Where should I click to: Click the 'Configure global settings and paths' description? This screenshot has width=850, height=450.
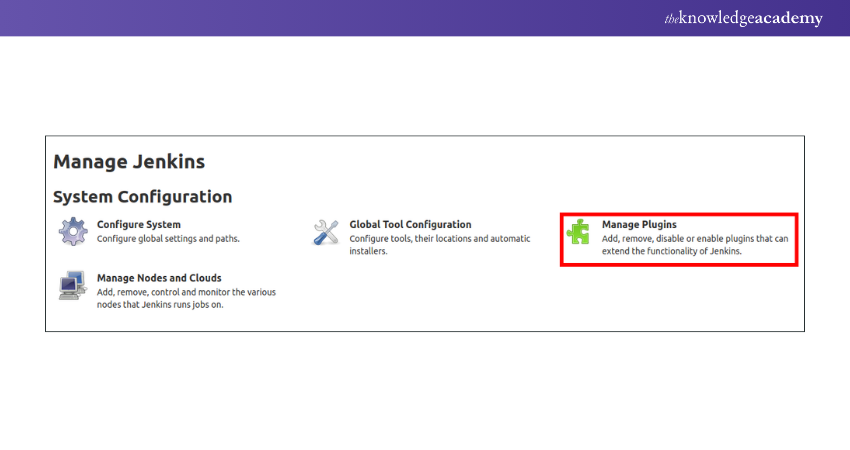click(x=168, y=239)
